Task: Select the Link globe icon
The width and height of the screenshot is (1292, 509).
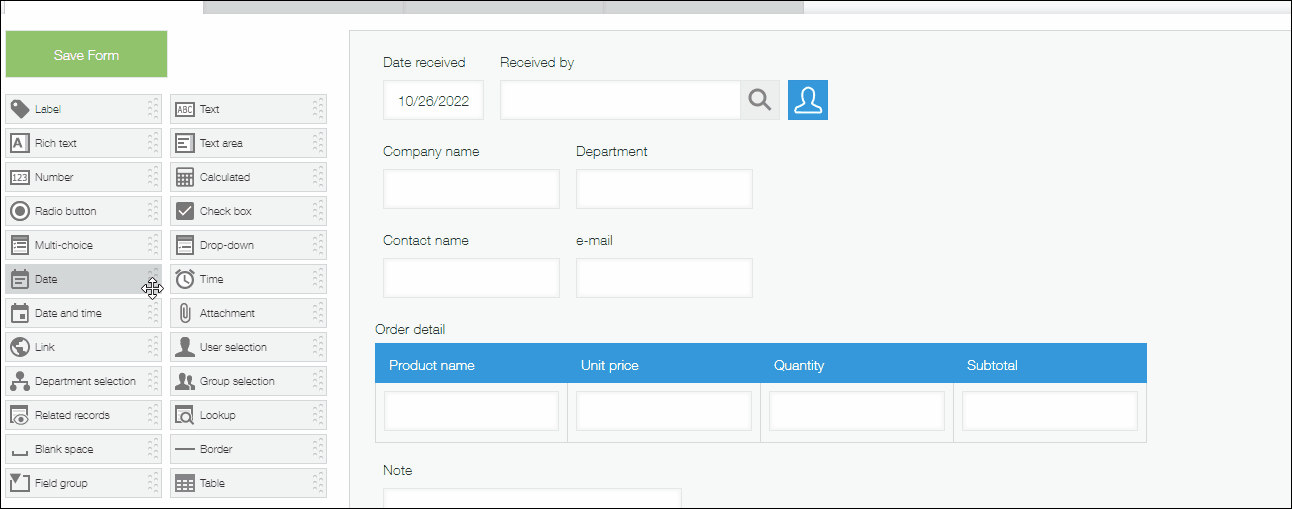Action: [19, 347]
